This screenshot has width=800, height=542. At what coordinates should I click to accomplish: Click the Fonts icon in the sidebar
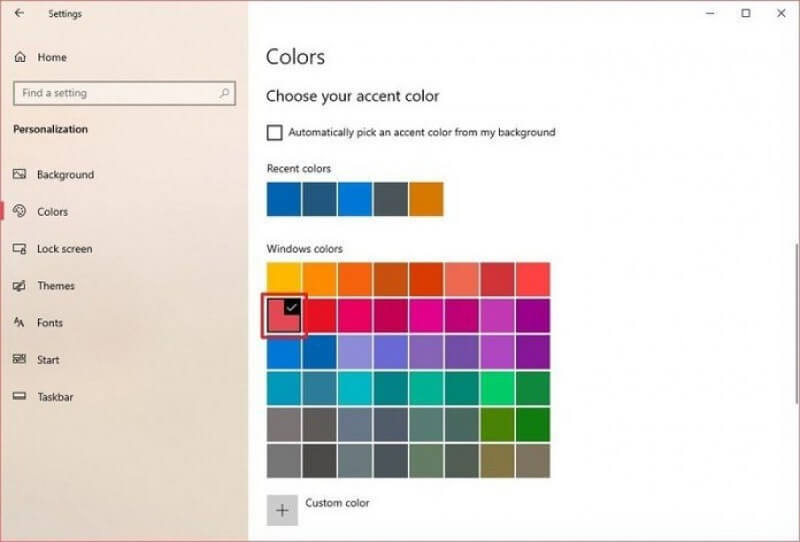[19, 322]
